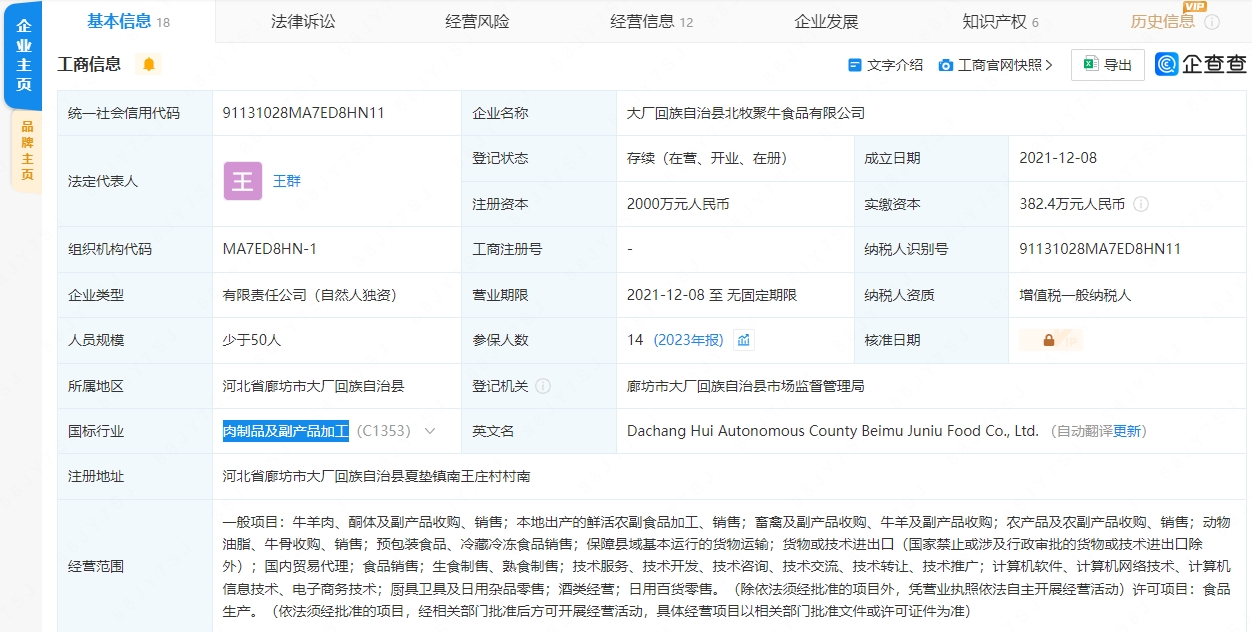Open the 知识产权 tab

(1000, 21)
